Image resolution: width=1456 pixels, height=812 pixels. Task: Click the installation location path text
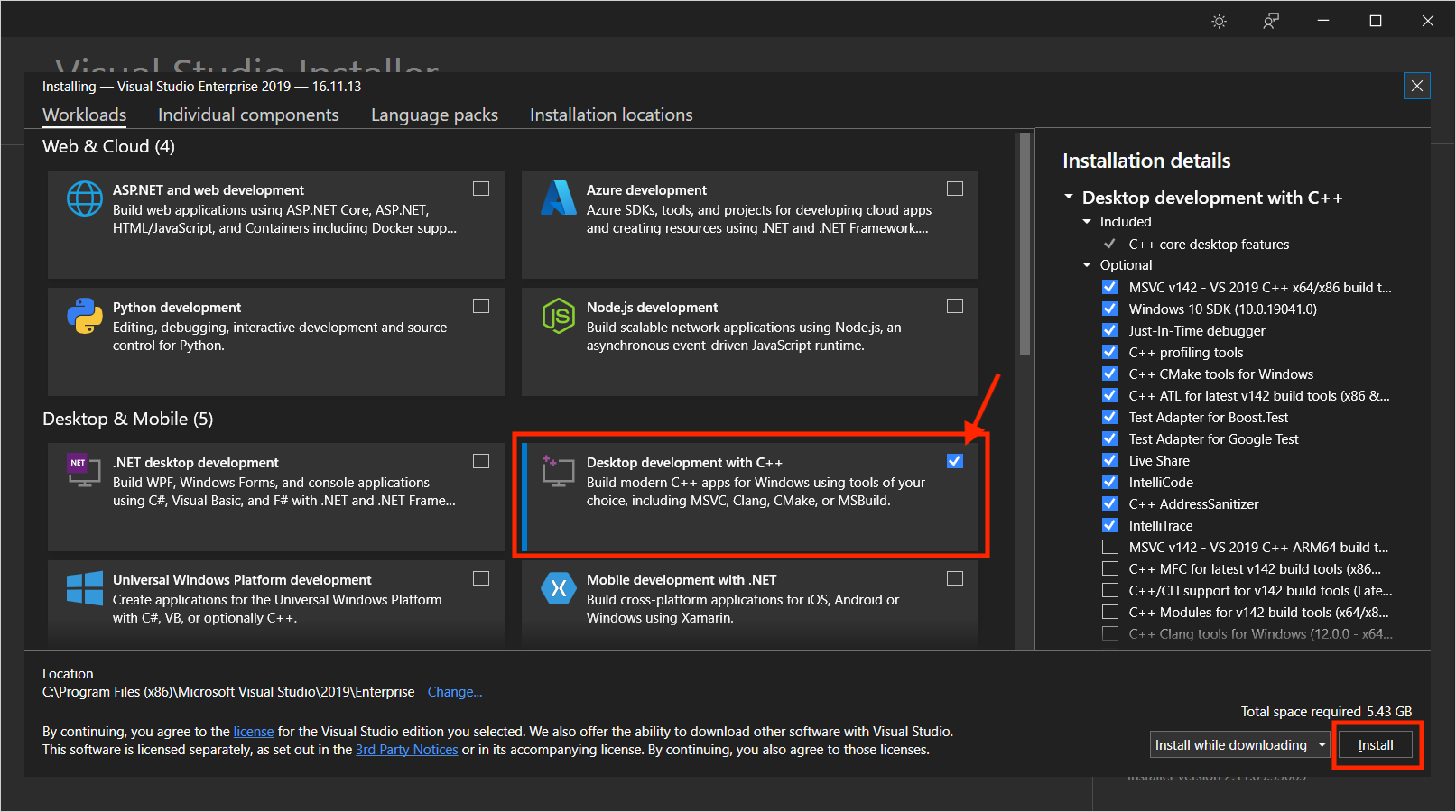[228, 692]
